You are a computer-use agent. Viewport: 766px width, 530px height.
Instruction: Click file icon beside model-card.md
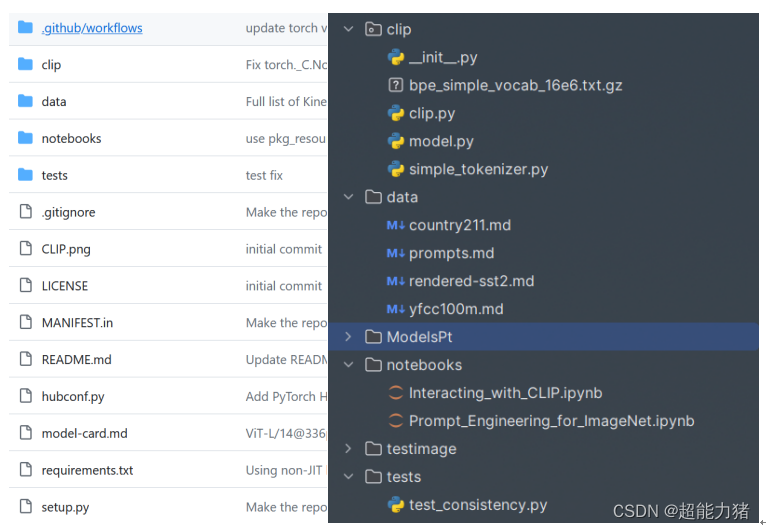pos(25,432)
